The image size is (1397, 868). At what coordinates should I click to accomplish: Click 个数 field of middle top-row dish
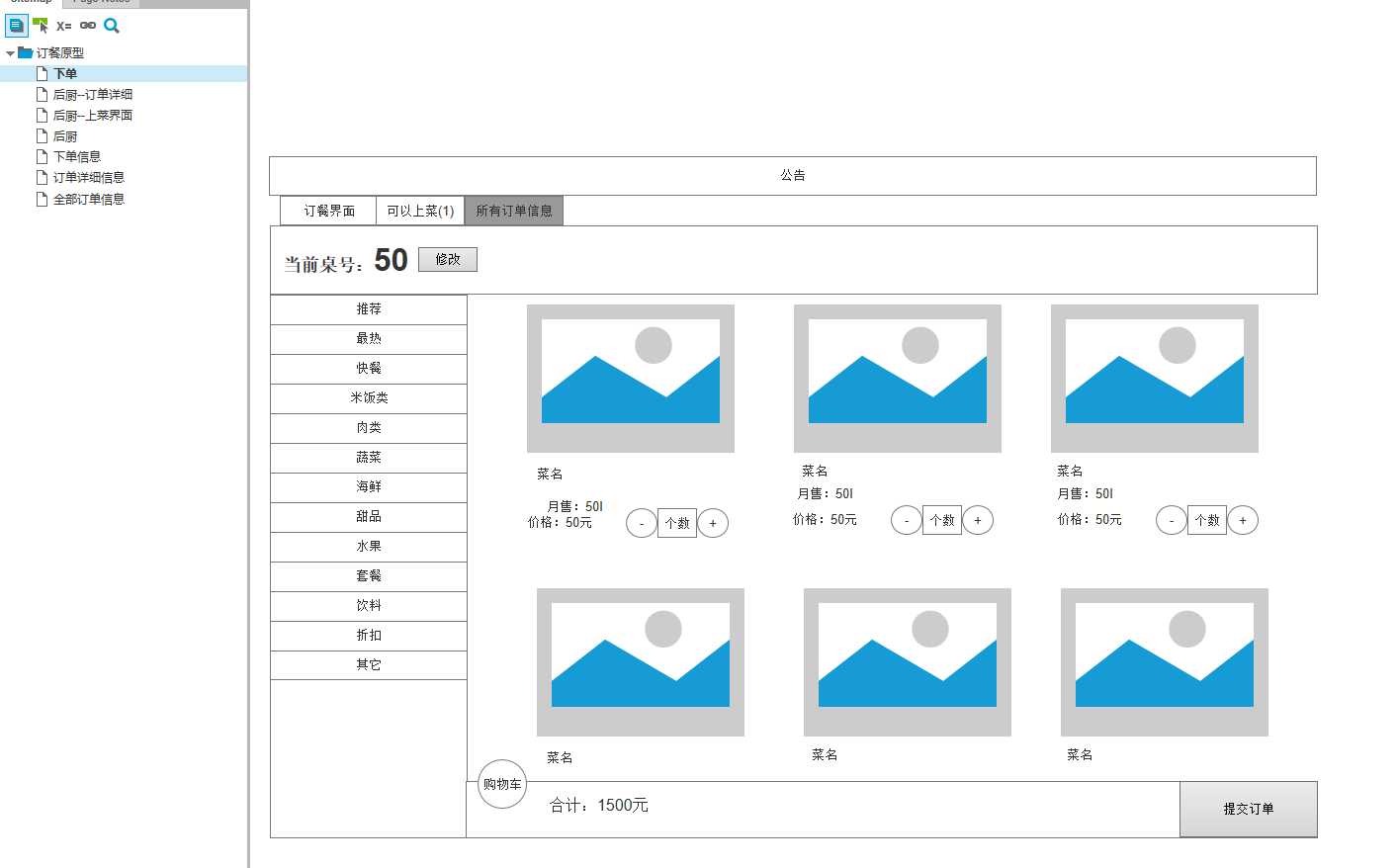coord(942,520)
